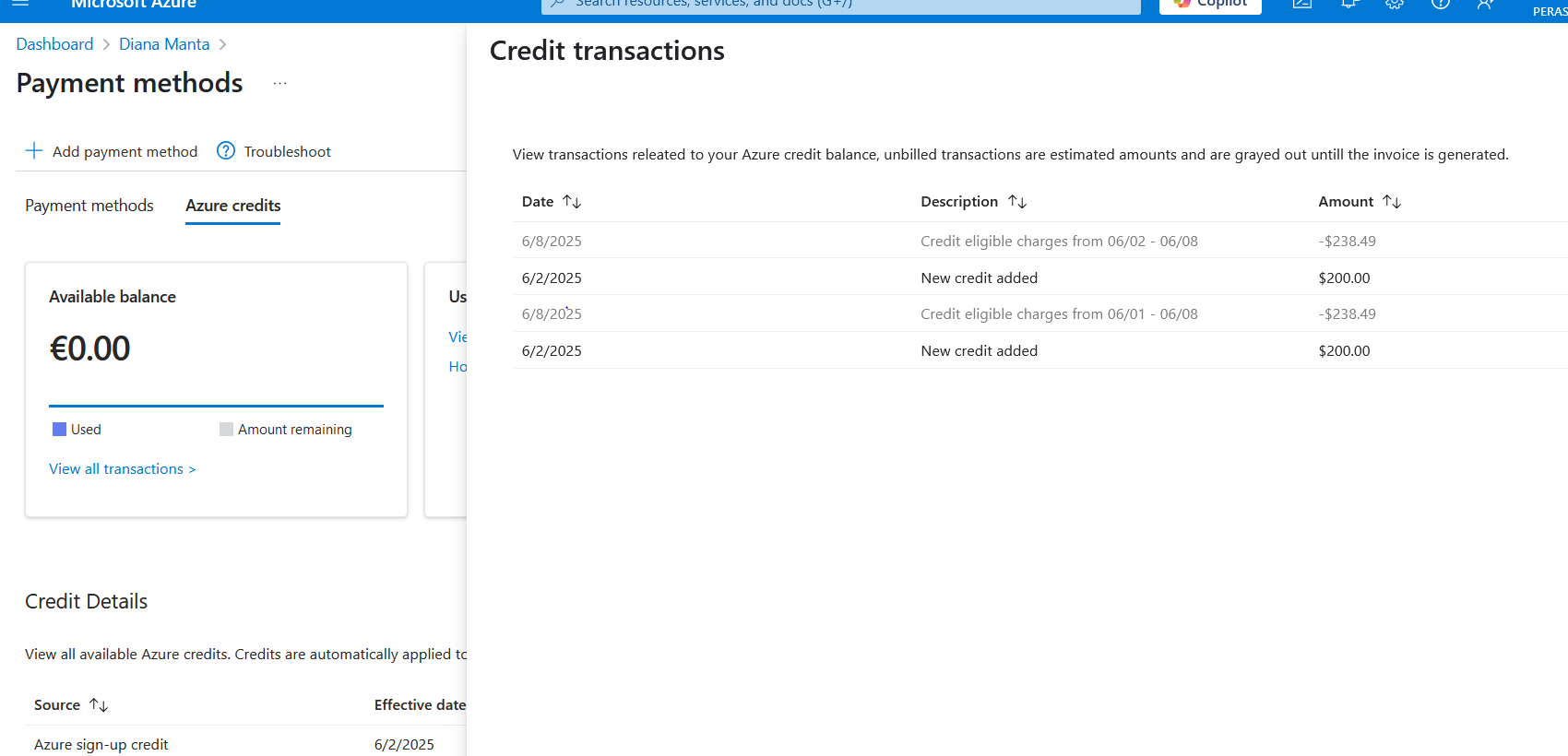Click the plus icon for Add payment method
The image size is (1568, 756).
pyautogui.click(x=34, y=151)
